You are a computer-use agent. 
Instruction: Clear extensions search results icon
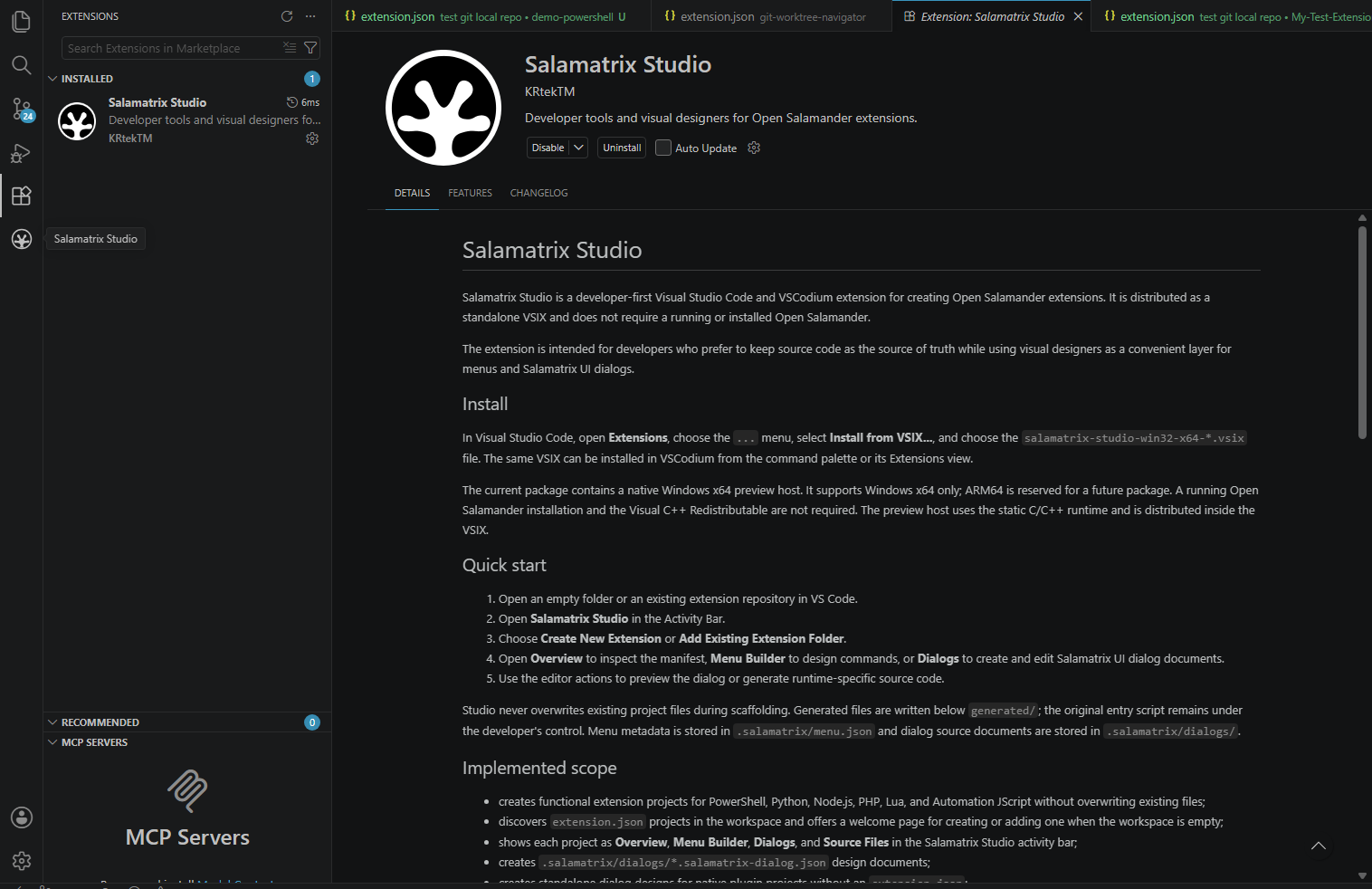pyautogui.click(x=290, y=48)
